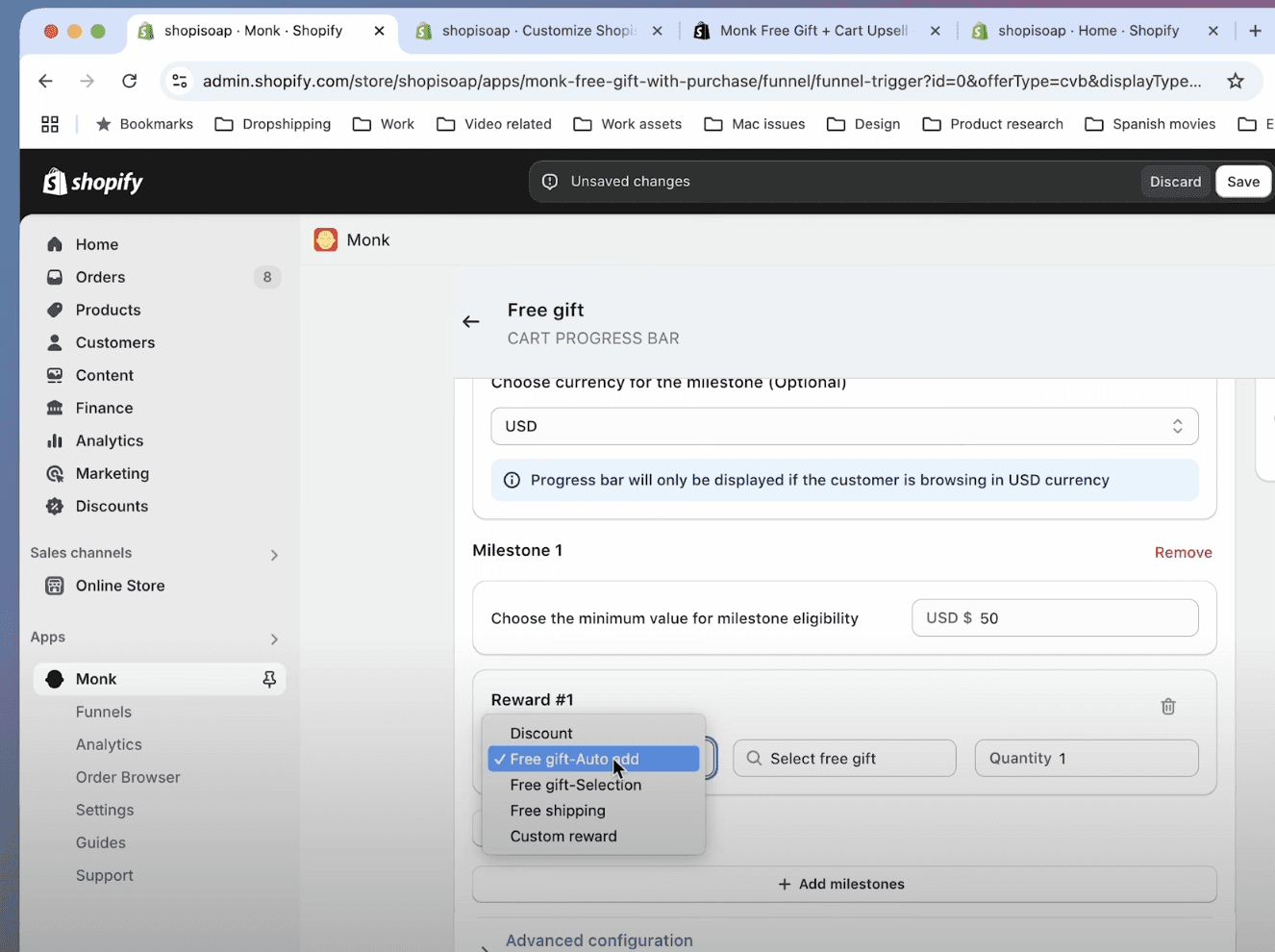The height and width of the screenshot is (952, 1275).
Task: Click the Marketing target icon
Action: (x=55, y=473)
